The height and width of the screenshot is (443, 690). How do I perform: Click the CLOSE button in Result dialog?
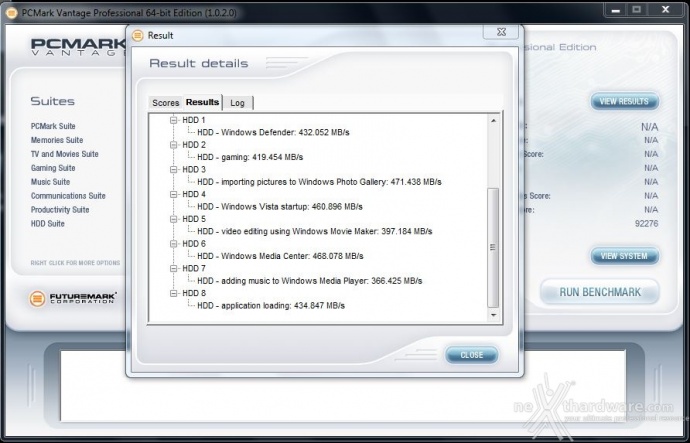click(471, 355)
